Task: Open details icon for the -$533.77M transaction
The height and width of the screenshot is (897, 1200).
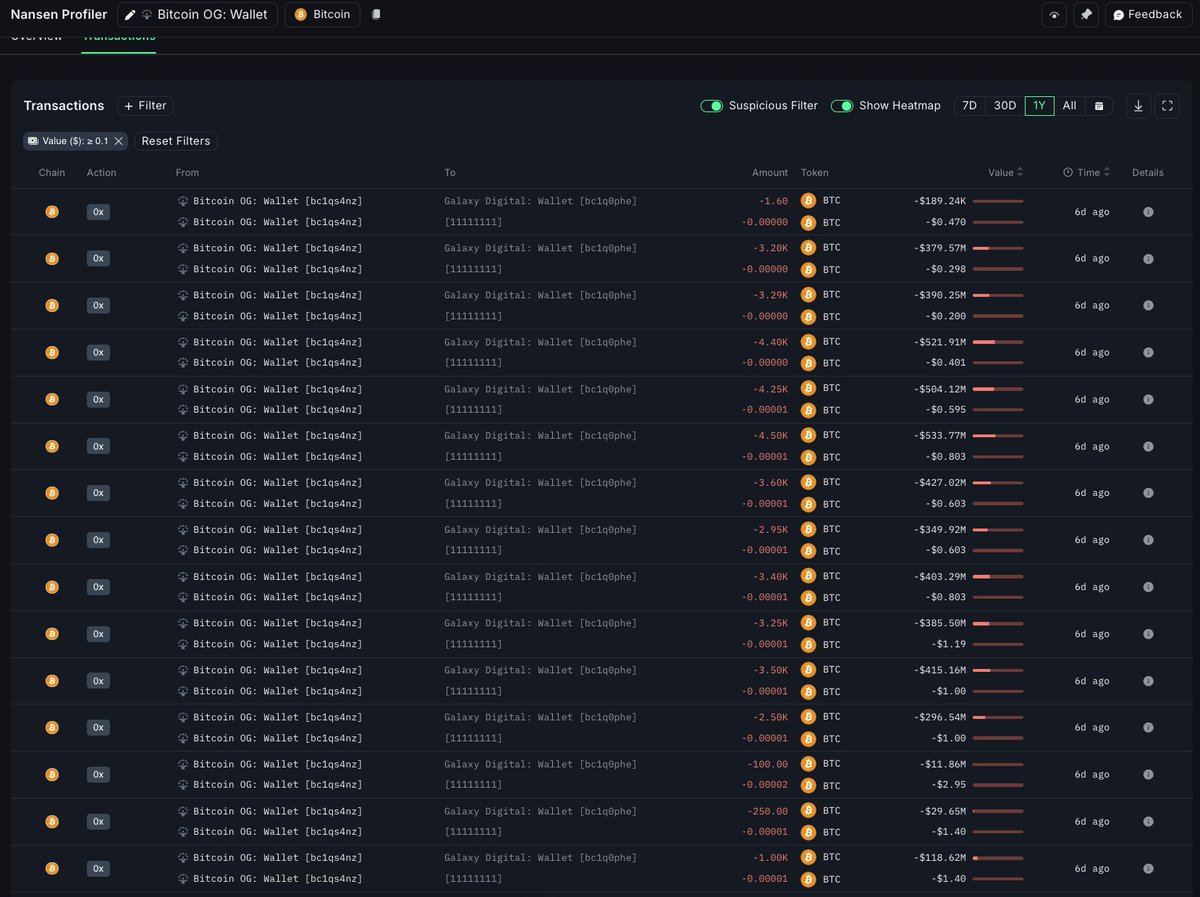Action: (1148, 446)
